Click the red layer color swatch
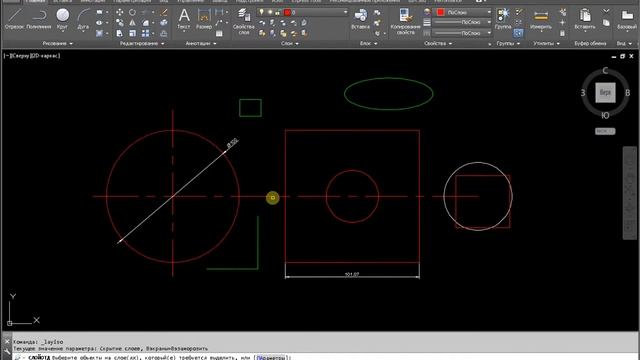The image size is (640, 360). click(287, 13)
